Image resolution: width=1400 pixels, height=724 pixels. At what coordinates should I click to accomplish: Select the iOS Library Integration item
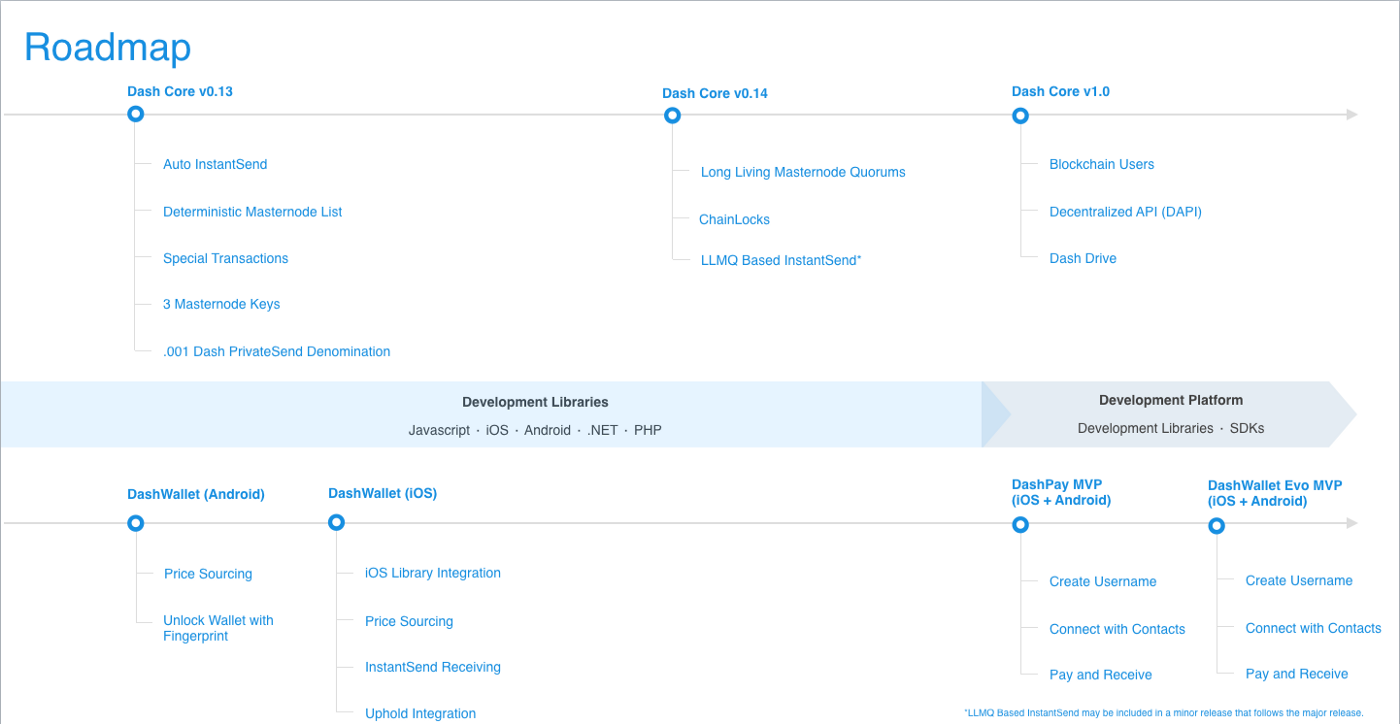click(x=433, y=573)
